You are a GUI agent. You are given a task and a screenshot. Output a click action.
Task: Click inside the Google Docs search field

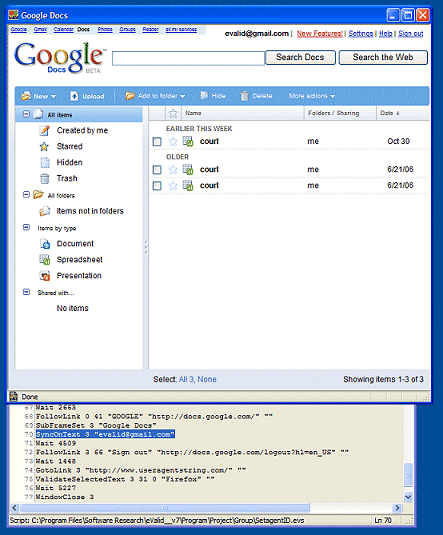(x=188, y=58)
